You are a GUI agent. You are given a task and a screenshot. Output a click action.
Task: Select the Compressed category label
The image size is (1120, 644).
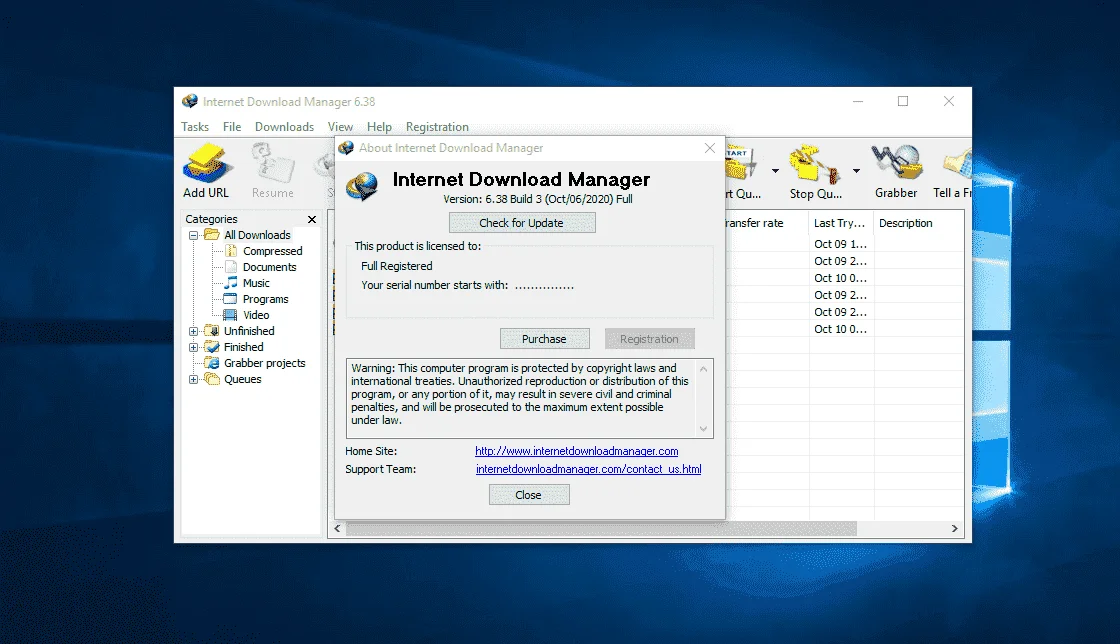click(273, 251)
